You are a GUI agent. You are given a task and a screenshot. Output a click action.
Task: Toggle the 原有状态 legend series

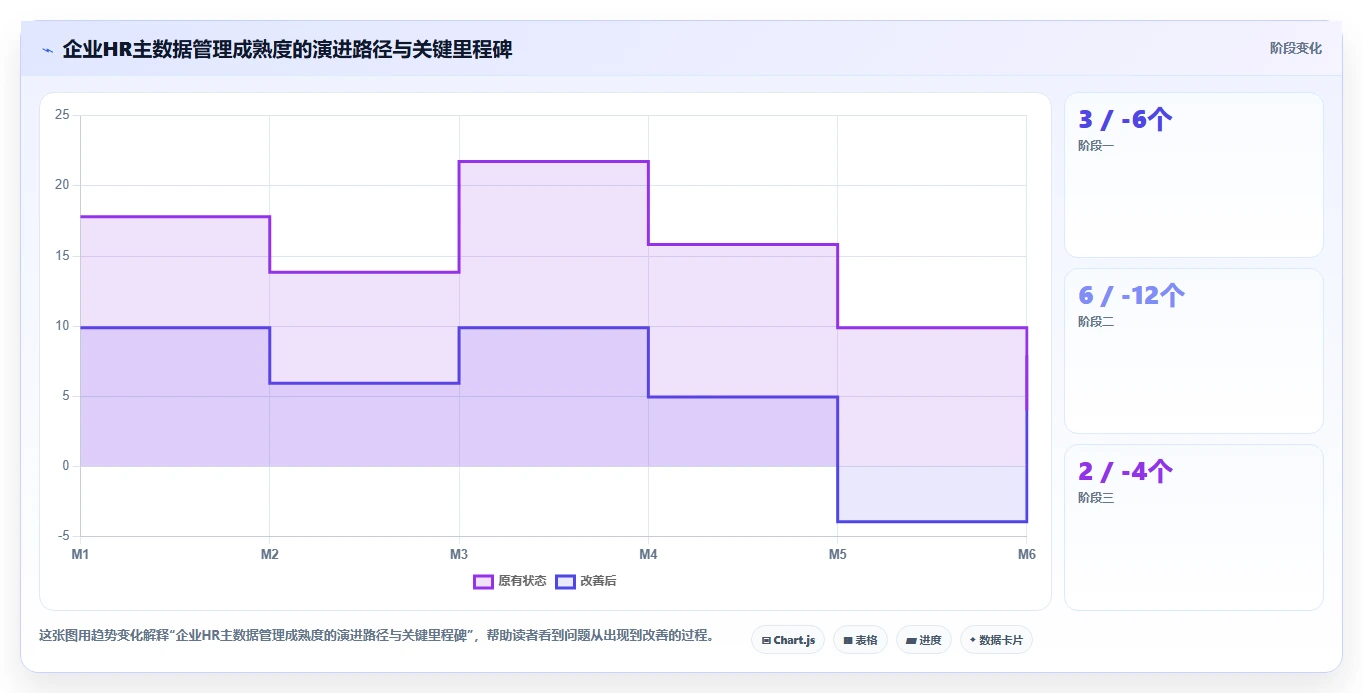[x=510, y=581]
